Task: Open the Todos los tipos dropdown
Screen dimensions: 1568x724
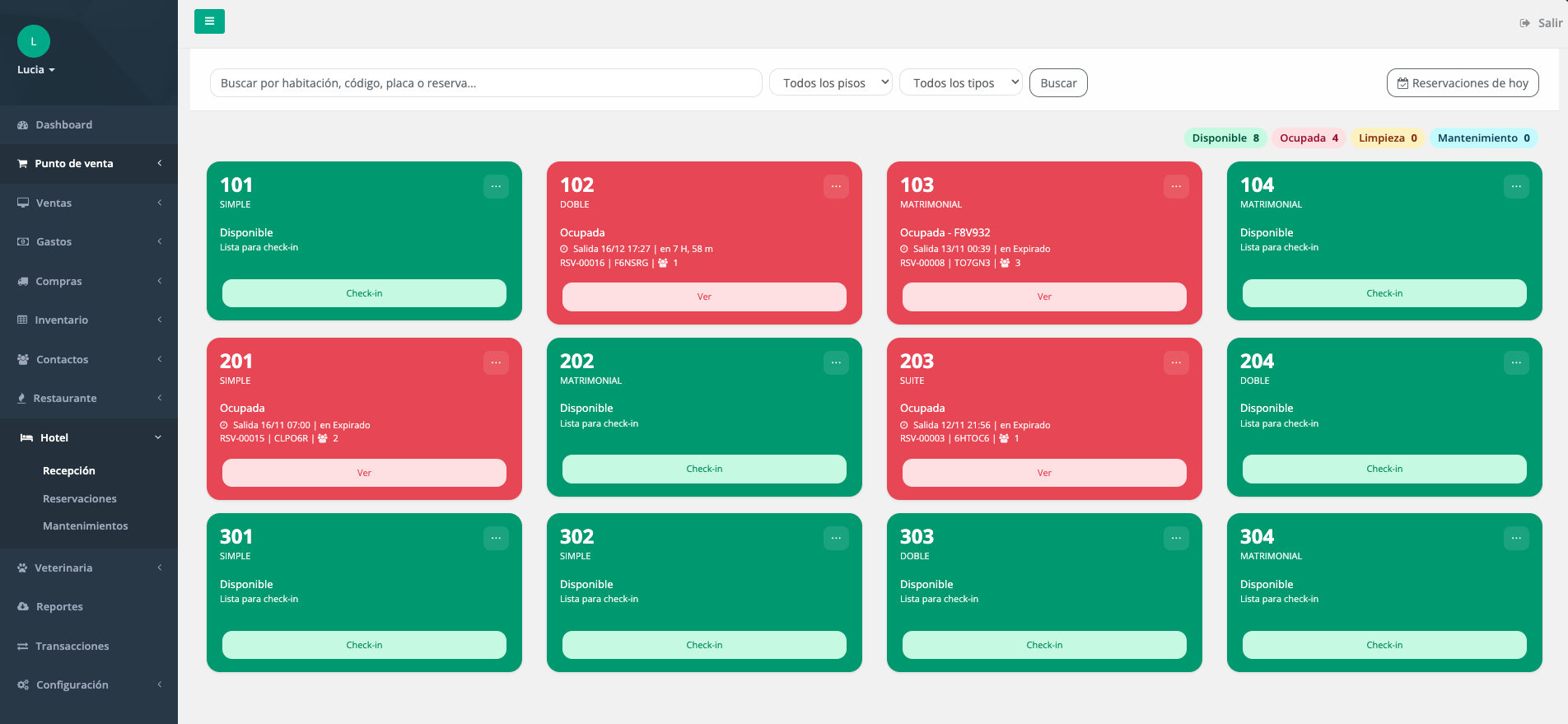Action: pyautogui.click(x=961, y=82)
